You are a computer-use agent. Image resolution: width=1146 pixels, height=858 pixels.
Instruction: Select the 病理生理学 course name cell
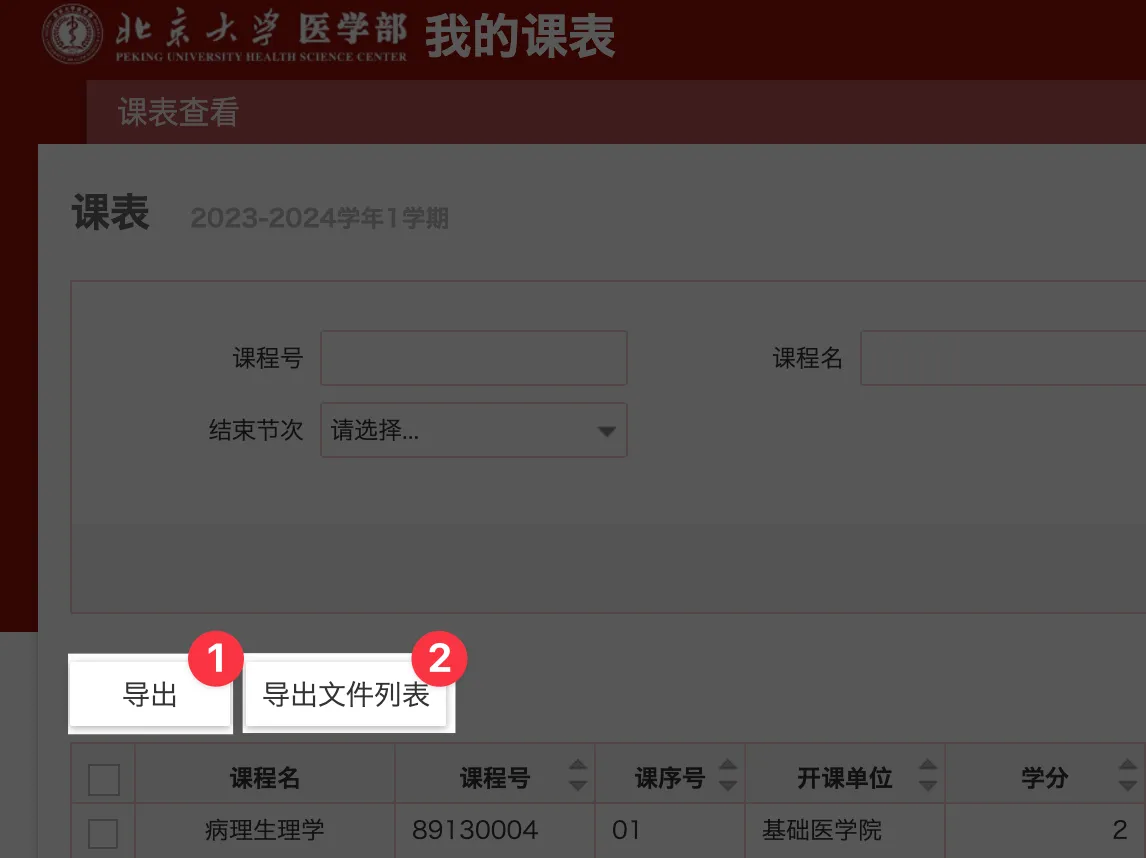click(265, 830)
